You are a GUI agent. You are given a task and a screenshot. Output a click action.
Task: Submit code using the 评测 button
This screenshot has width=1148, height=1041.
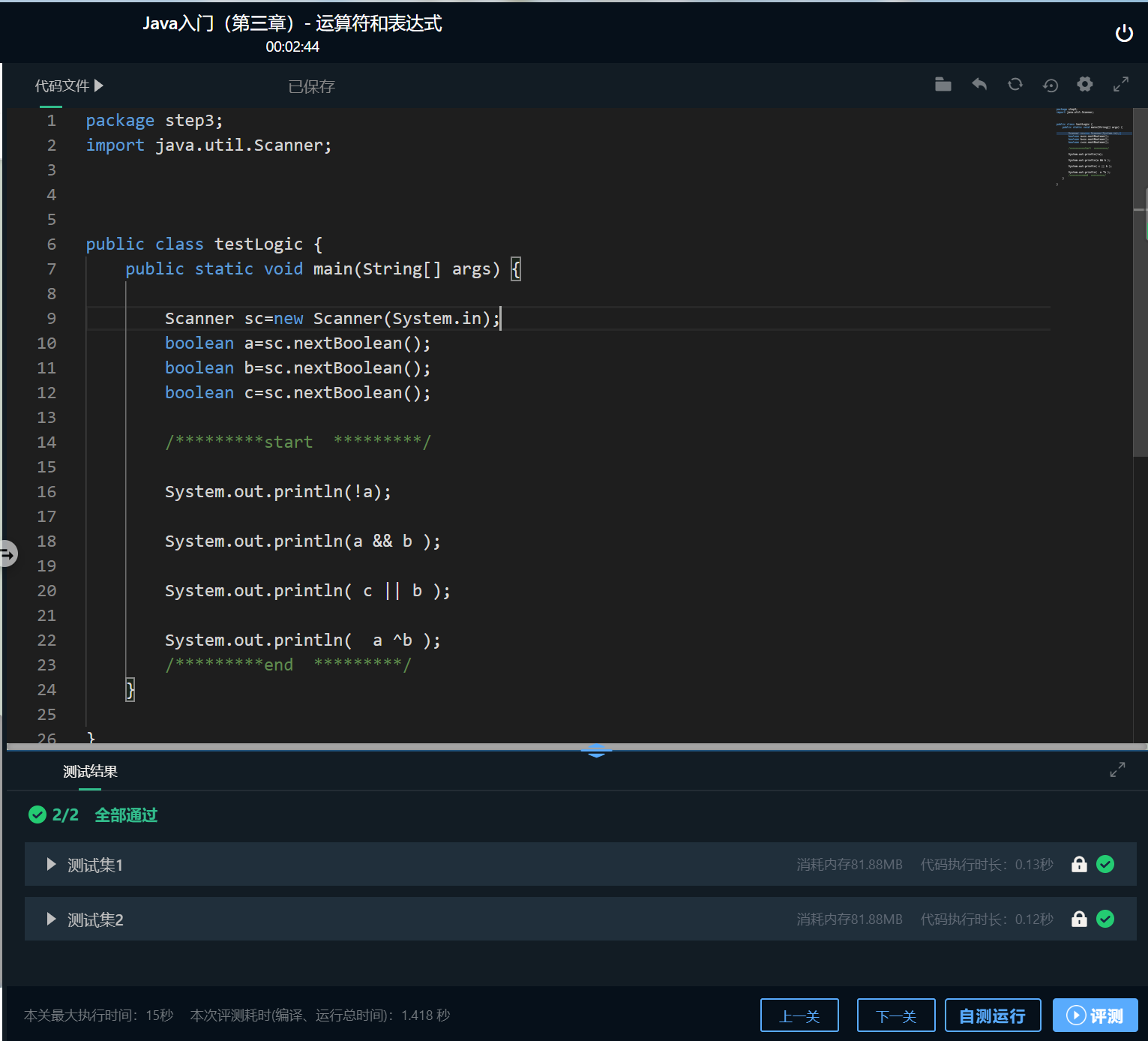[1095, 1015]
